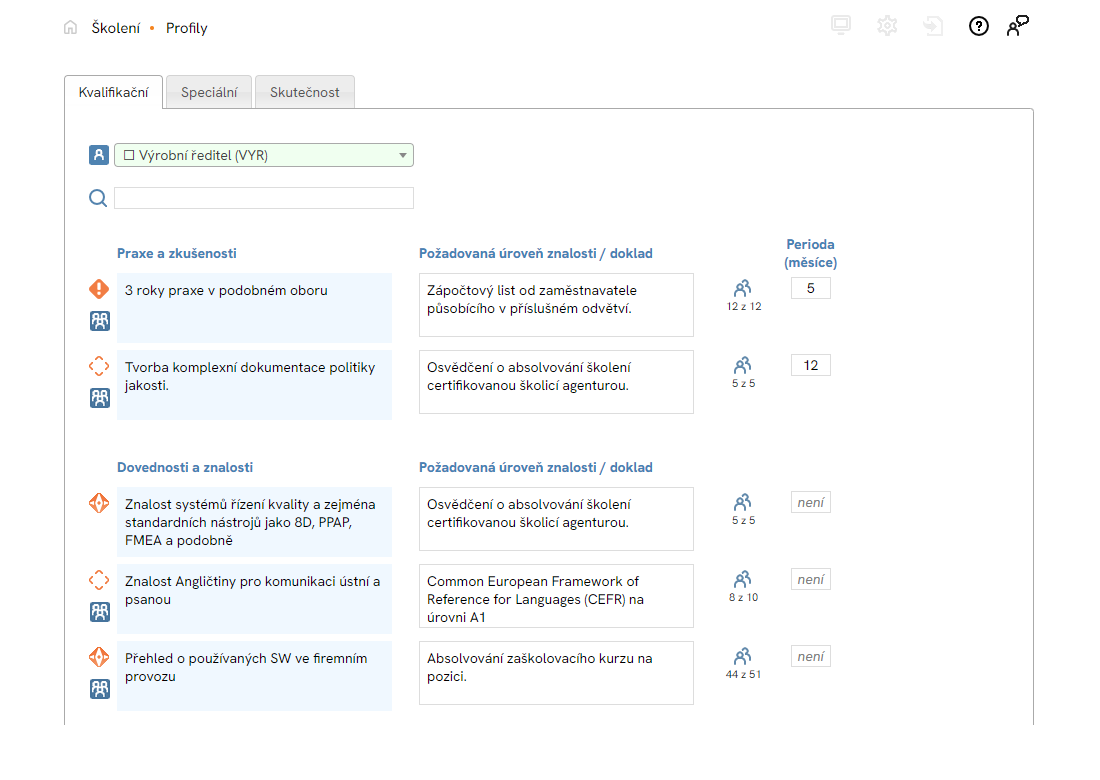Click the first 'není' period field
The image size is (1100, 780).
810,503
